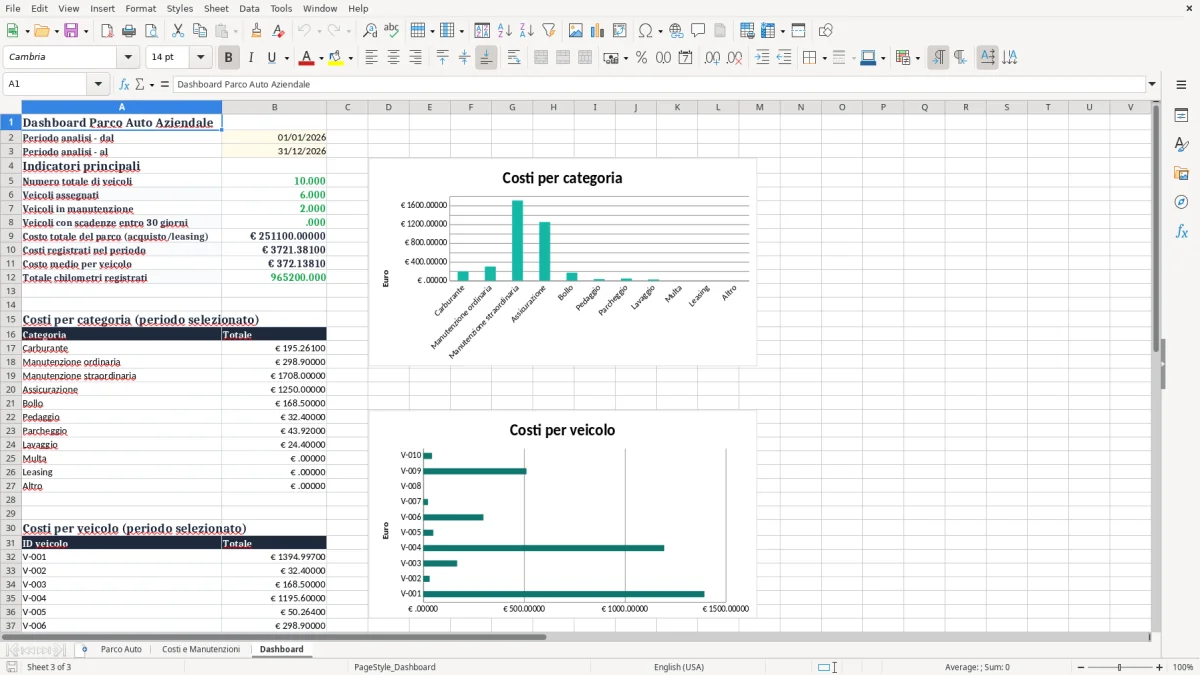The image size is (1200, 675).
Task: Open the Format menu
Action: point(140,8)
